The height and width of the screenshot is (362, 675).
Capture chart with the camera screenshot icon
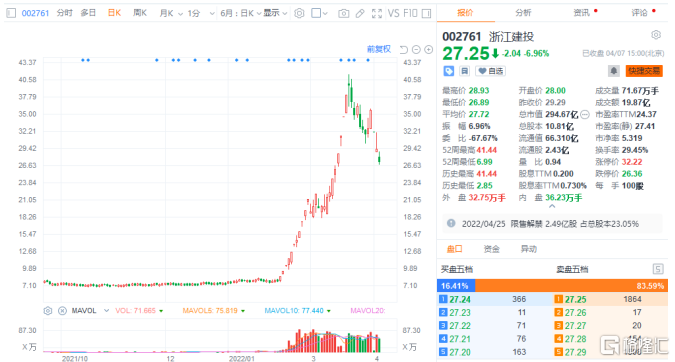pos(343,13)
